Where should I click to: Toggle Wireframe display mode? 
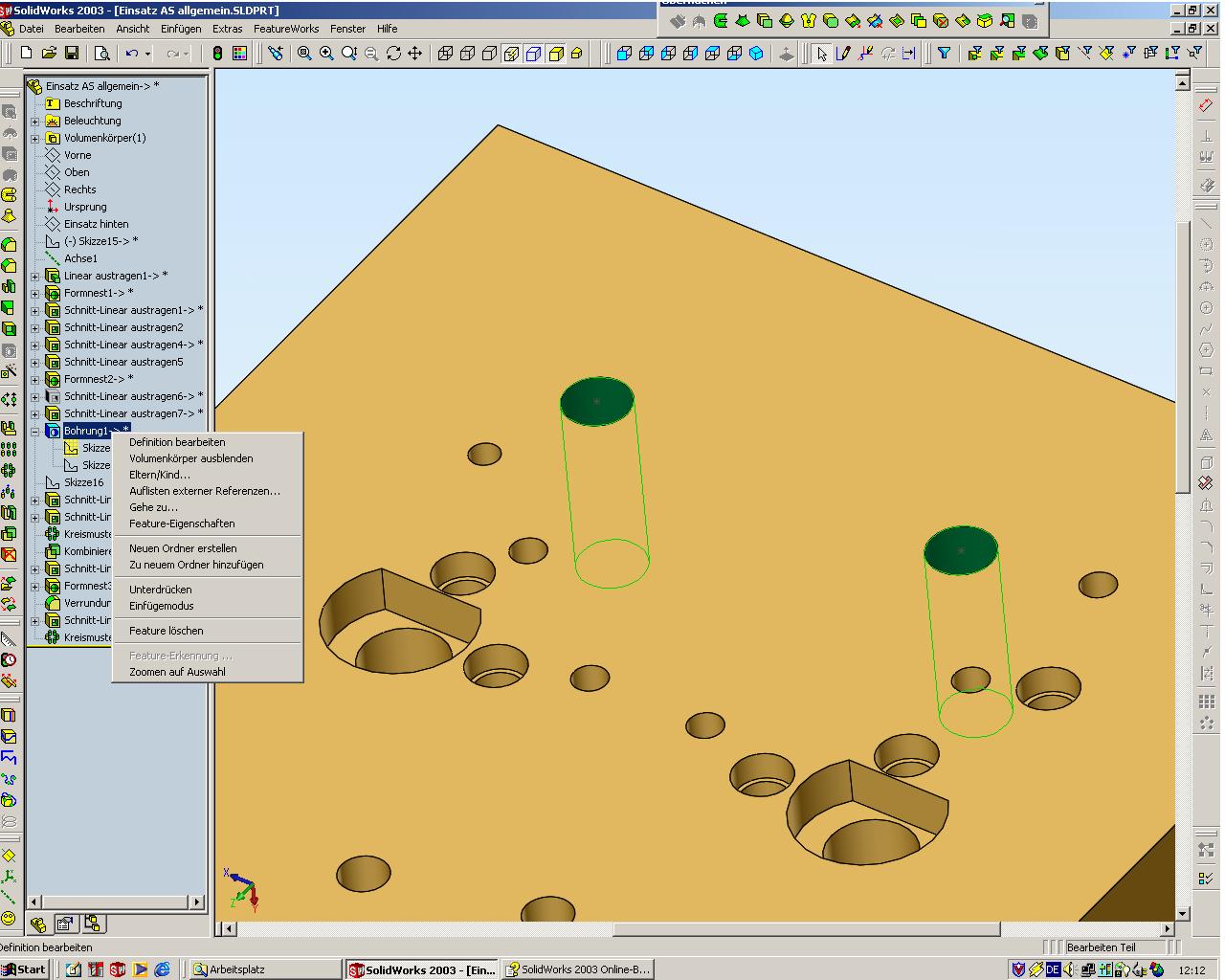446,54
